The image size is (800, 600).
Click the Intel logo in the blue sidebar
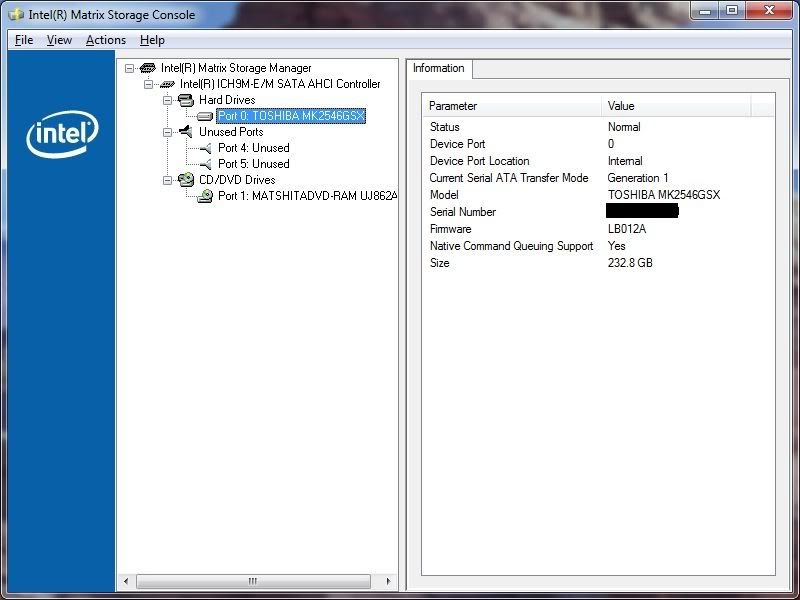(x=62, y=134)
